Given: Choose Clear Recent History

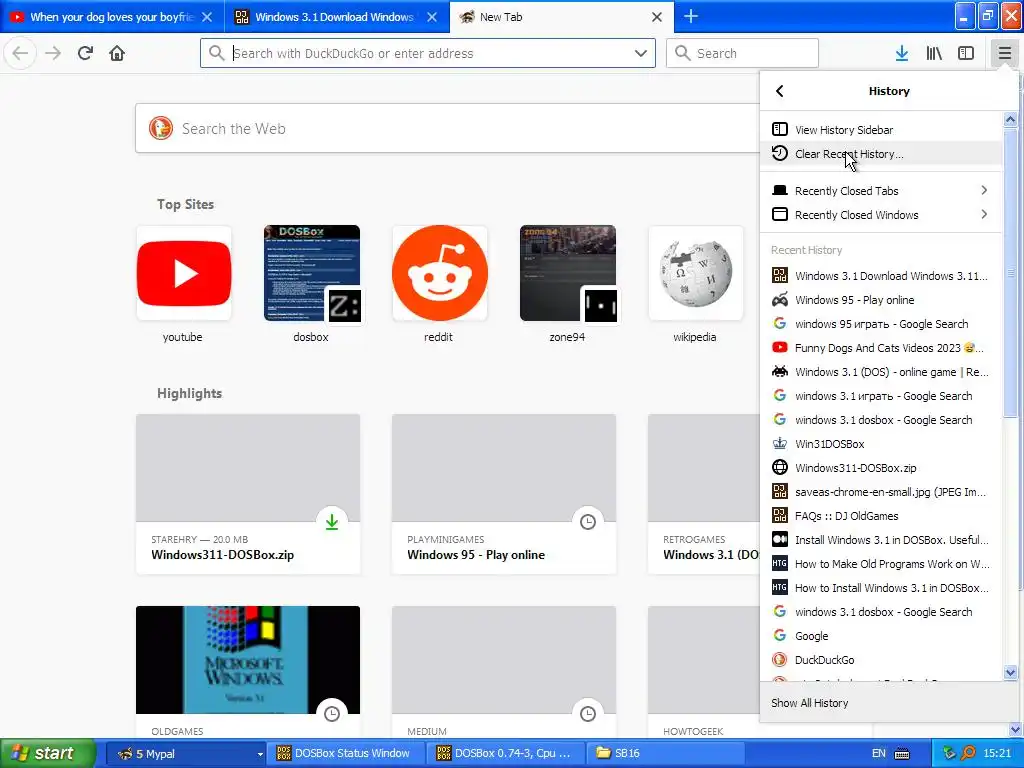Looking at the screenshot, I should click(880, 153).
